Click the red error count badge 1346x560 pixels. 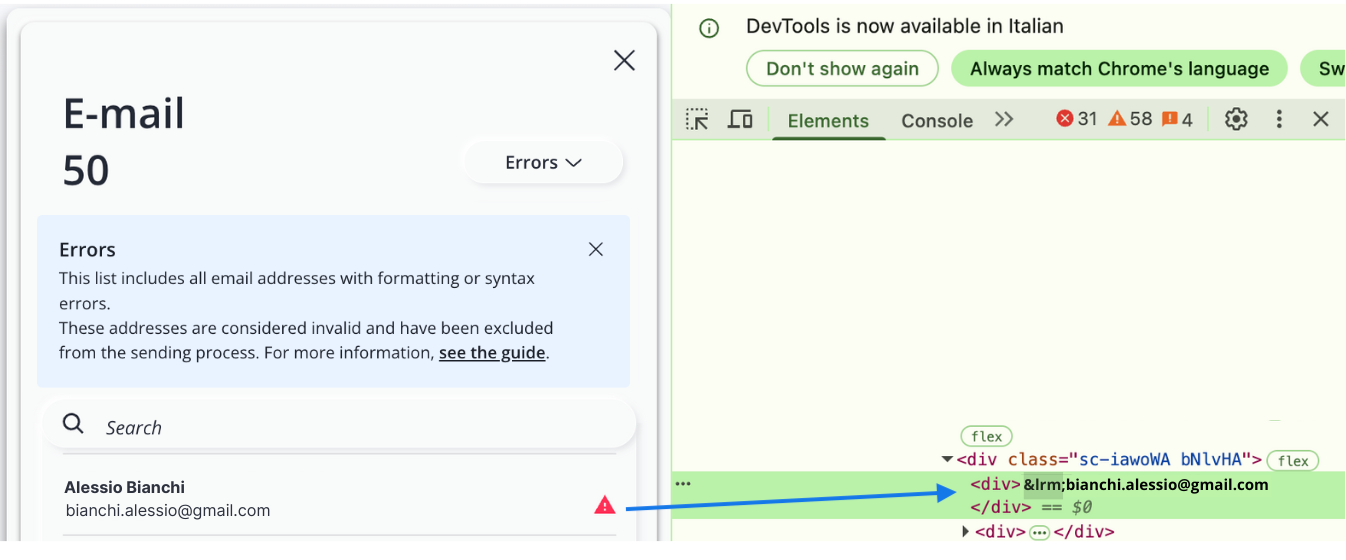point(1077,119)
